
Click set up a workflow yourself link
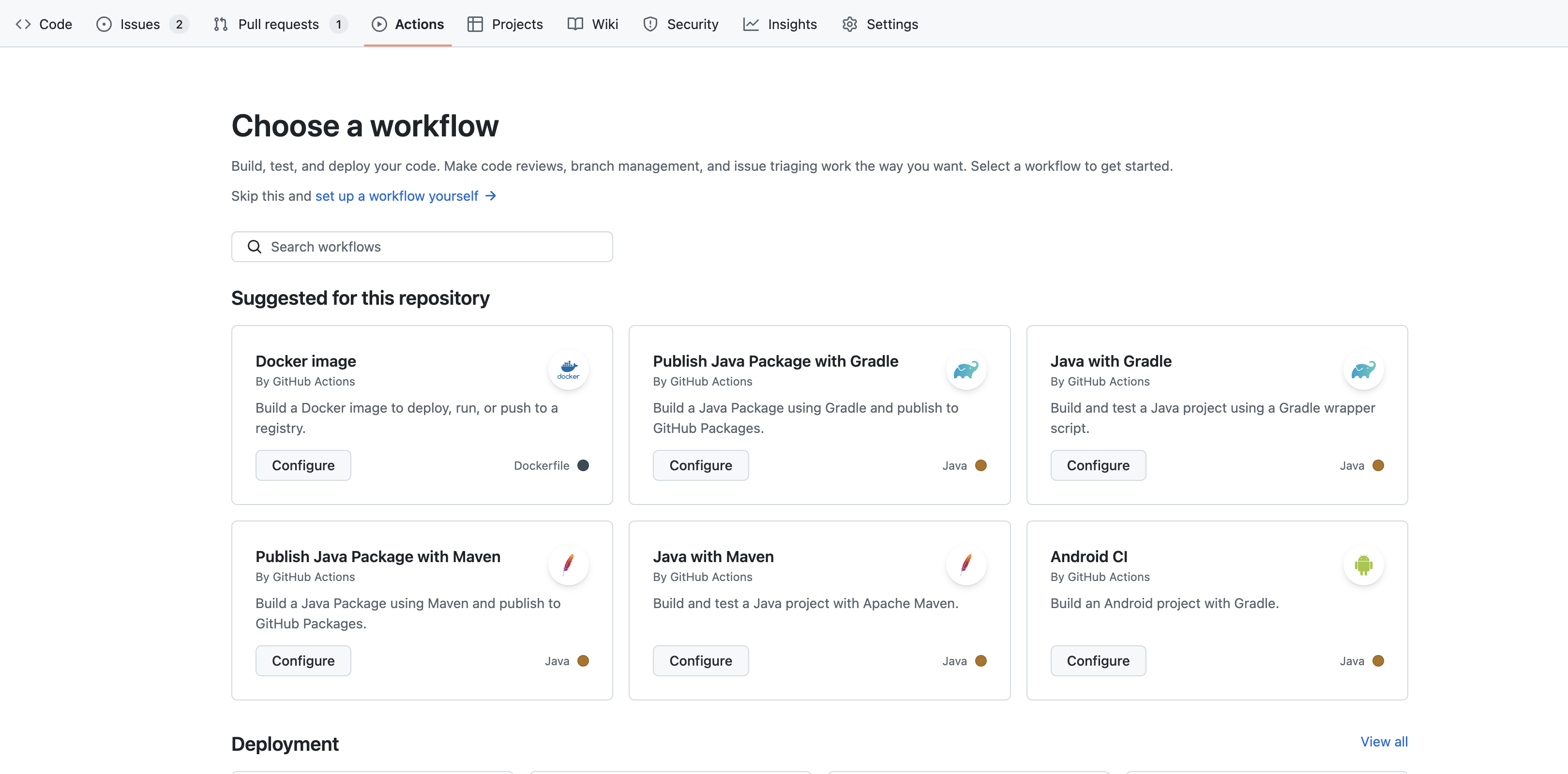coord(397,196)
